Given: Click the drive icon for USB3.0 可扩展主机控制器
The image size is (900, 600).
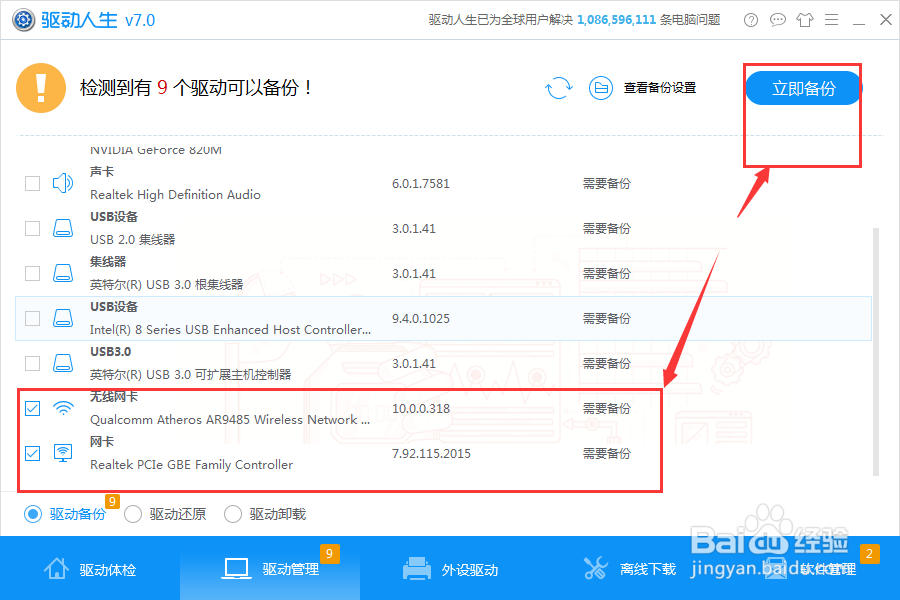Looking at the screenshot, I should click(63, 363).
